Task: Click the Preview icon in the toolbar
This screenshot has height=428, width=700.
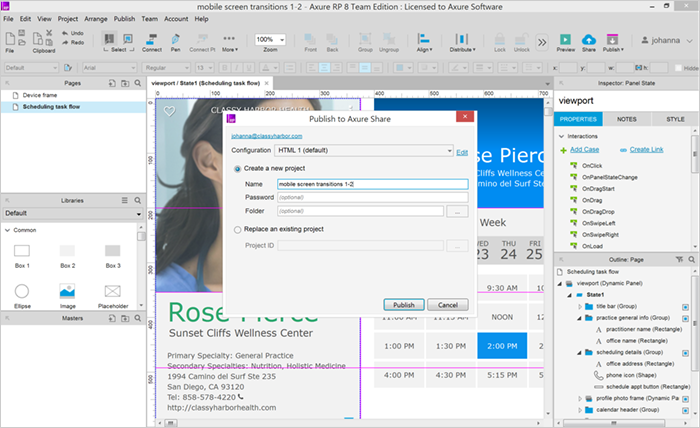Action: [x=565, y=39]
